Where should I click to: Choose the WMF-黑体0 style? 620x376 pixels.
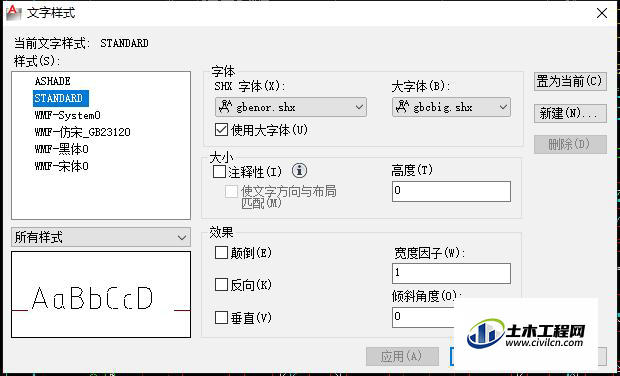[61, 149]
